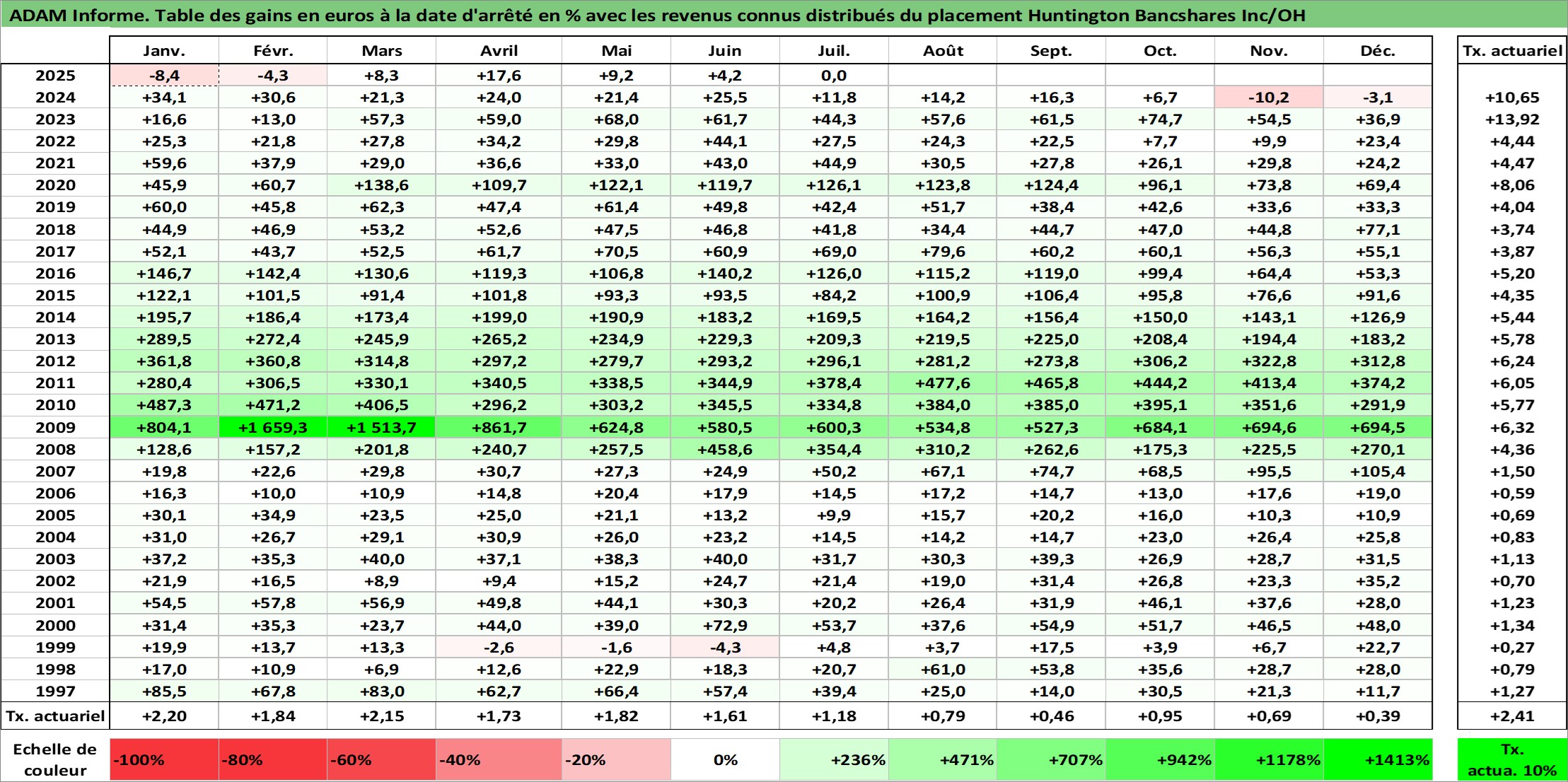Click the 1999 April cell -2,6

point(499,648)
